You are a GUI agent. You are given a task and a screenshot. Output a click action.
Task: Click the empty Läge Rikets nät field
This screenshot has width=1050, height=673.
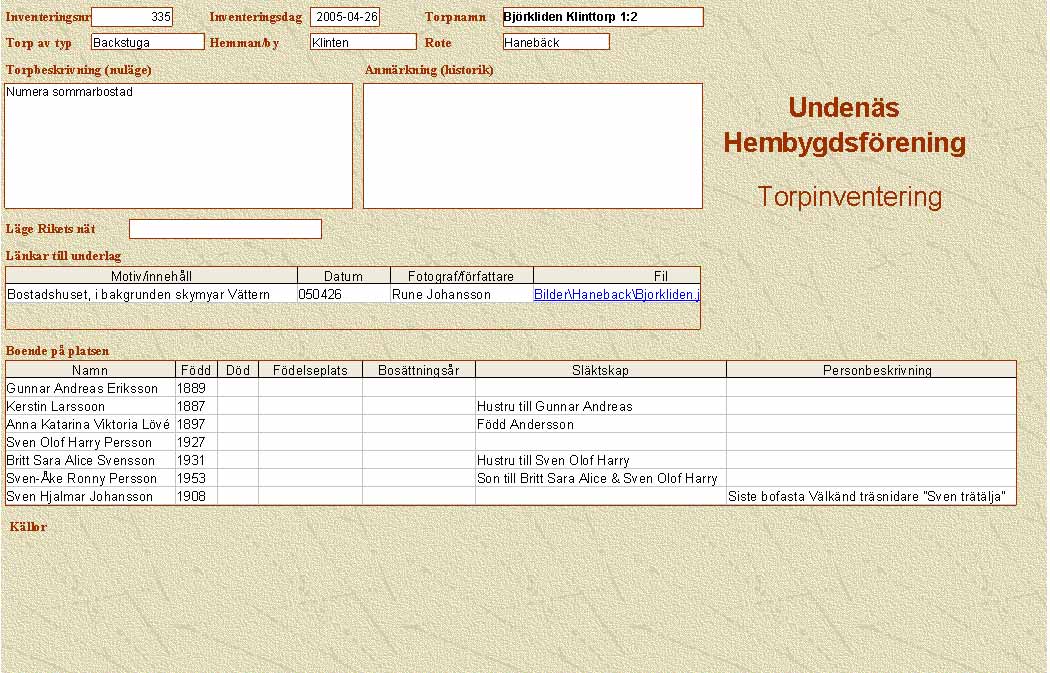tap(225, 229)
